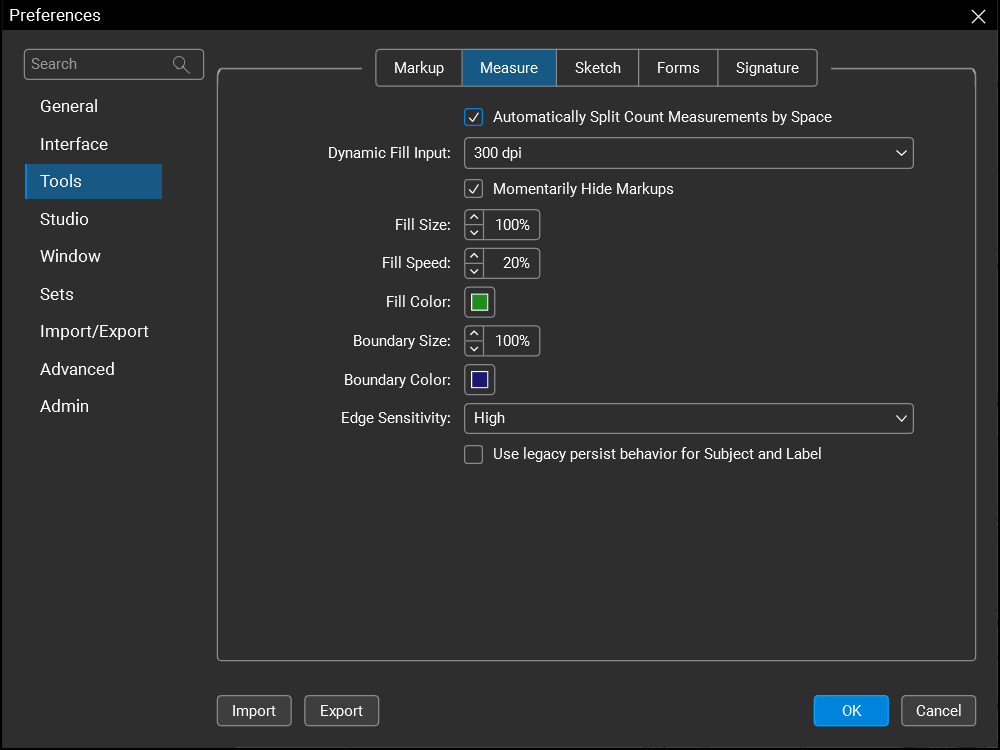Uncheck Automatically Split Count Measurements by Space
The width and height of the screenshot is (1000, 750).
click(x=474, y=117)
